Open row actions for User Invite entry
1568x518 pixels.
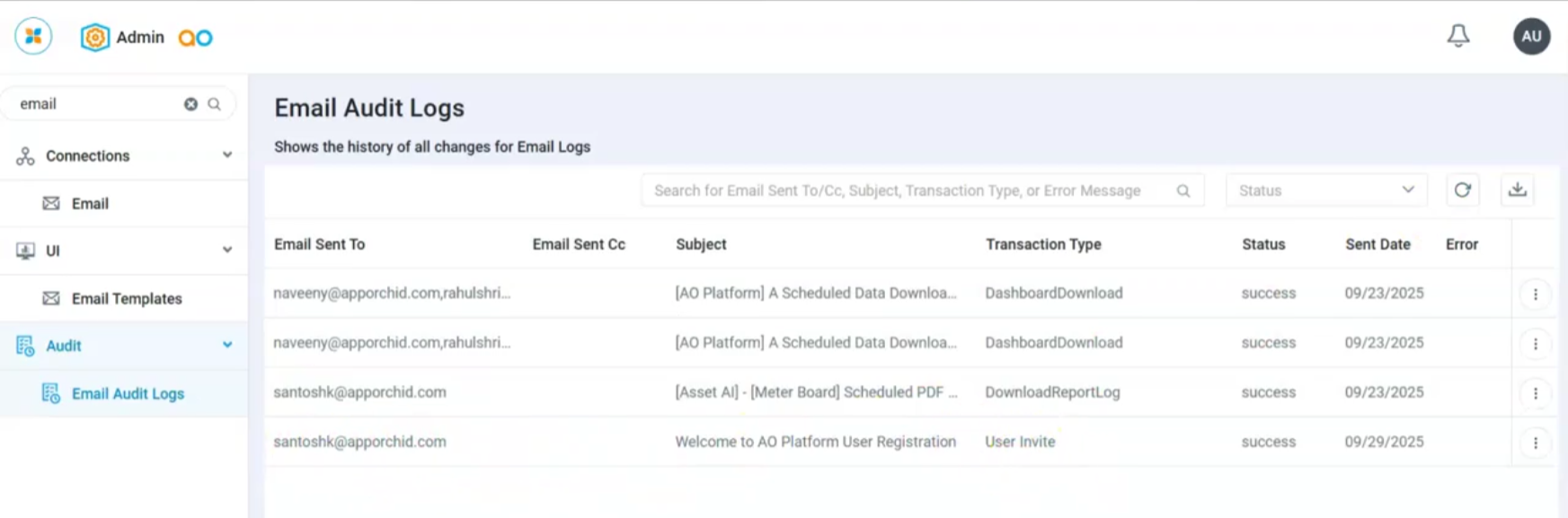click(x=1535, y=443)
